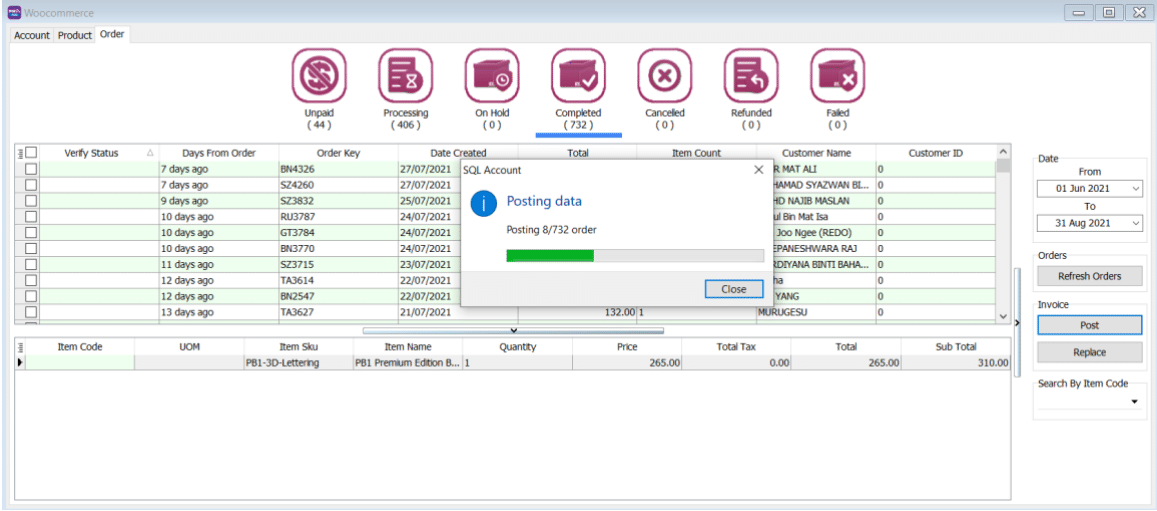The image size is (1157, 511).
Task: Open the Processing orders filter icon
Action: click(x=405, y=75)
